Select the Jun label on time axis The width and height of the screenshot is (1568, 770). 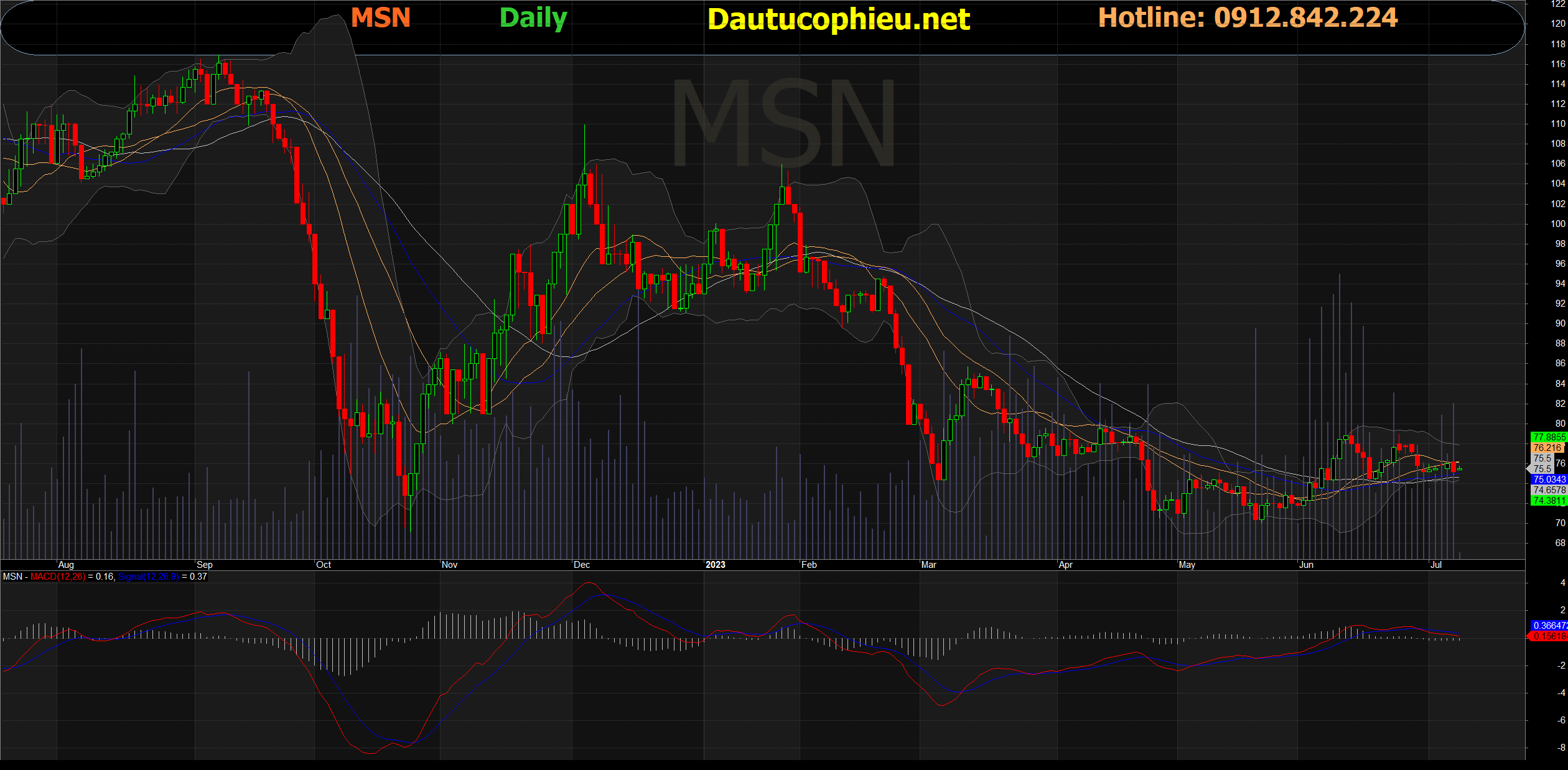pos(1306,565)
